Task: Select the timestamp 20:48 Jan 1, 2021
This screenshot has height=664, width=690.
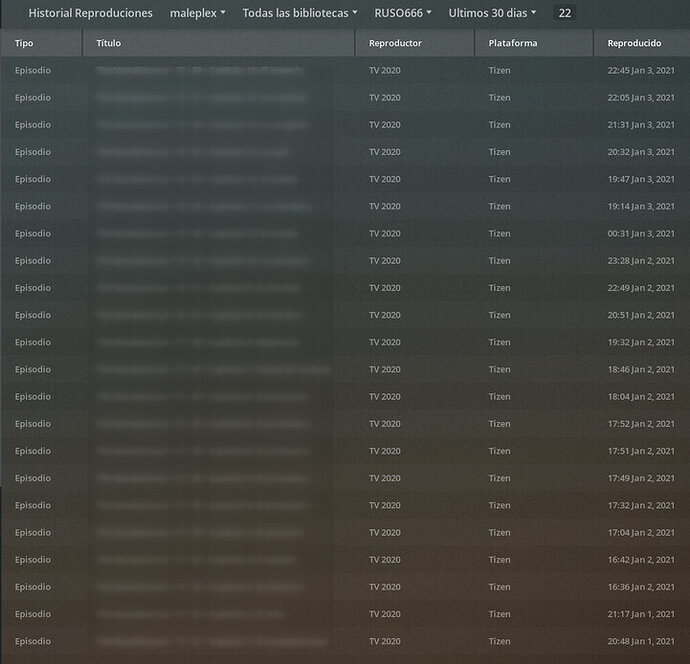Action: [x=641, y=642]
